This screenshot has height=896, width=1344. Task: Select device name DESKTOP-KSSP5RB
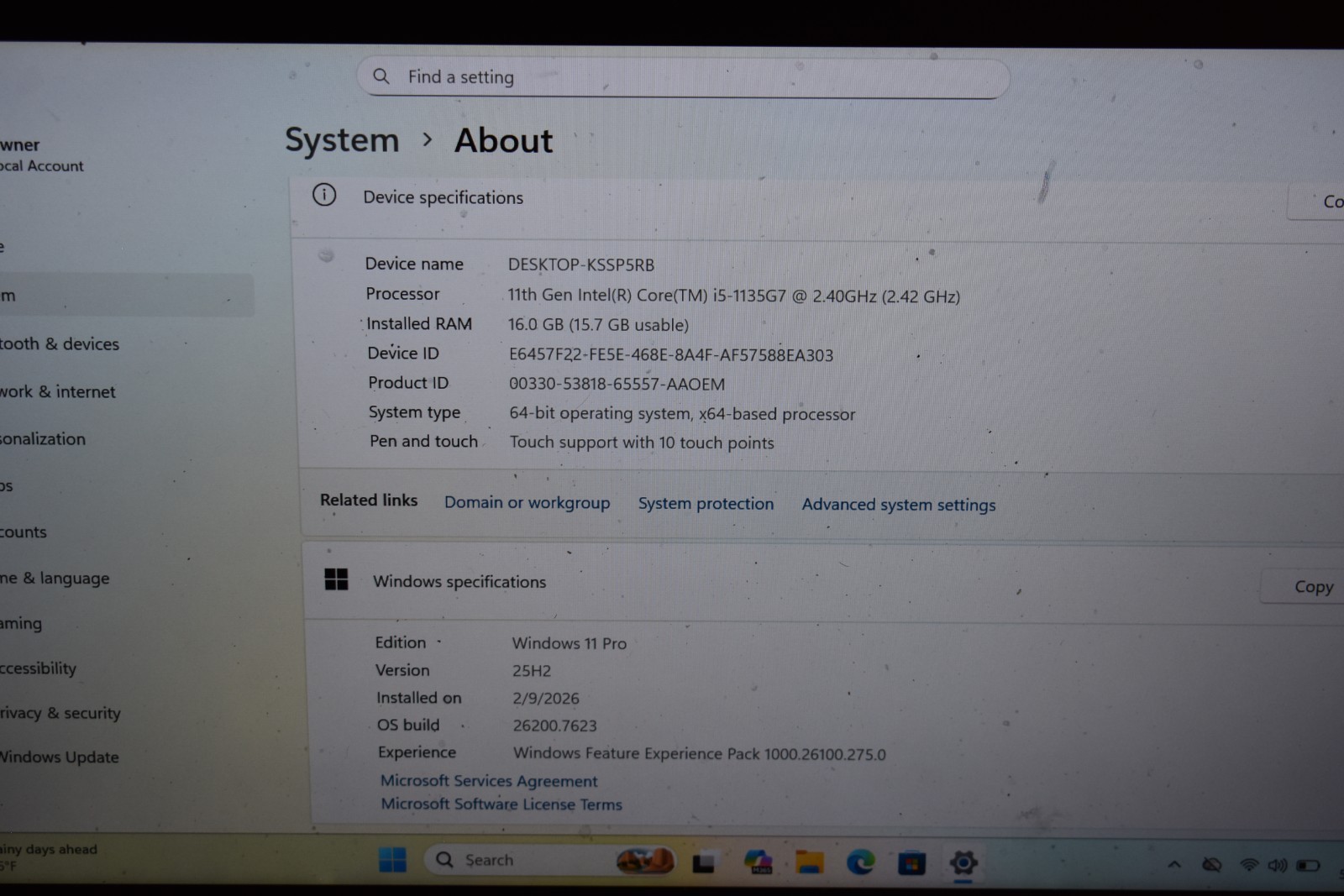point(580,265)
